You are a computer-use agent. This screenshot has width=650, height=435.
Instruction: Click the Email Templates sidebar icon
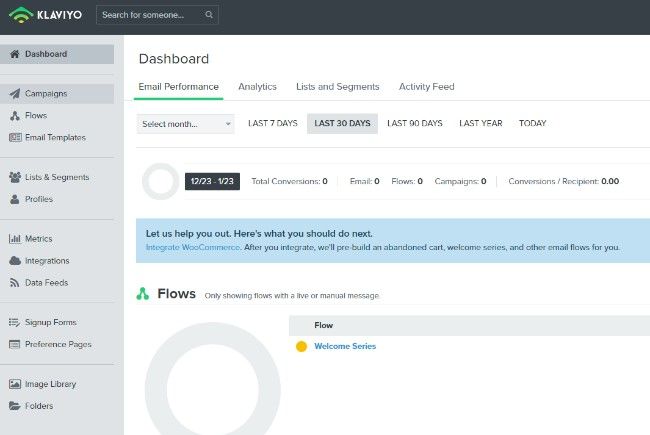click(x=15, y=138)
